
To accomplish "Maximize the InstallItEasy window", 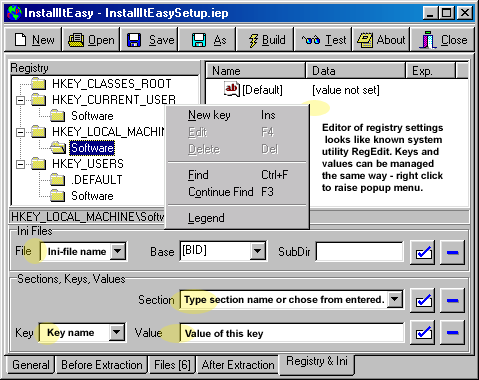I will [447, 13].
